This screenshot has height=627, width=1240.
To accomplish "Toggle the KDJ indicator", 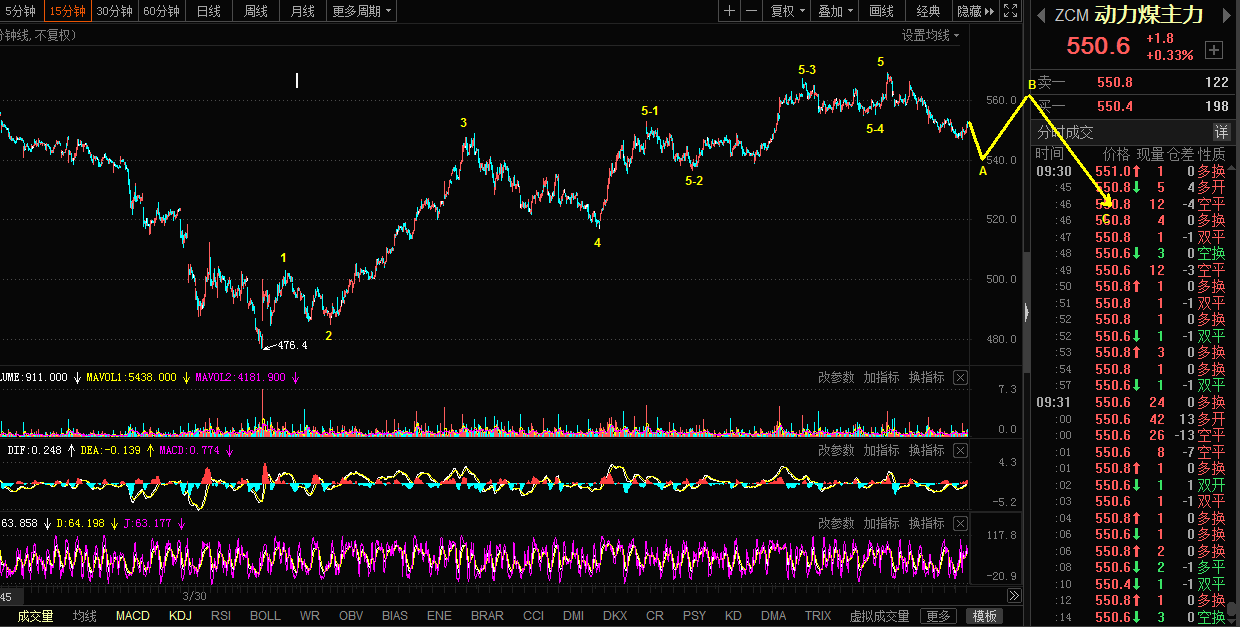I will (180, 616).
